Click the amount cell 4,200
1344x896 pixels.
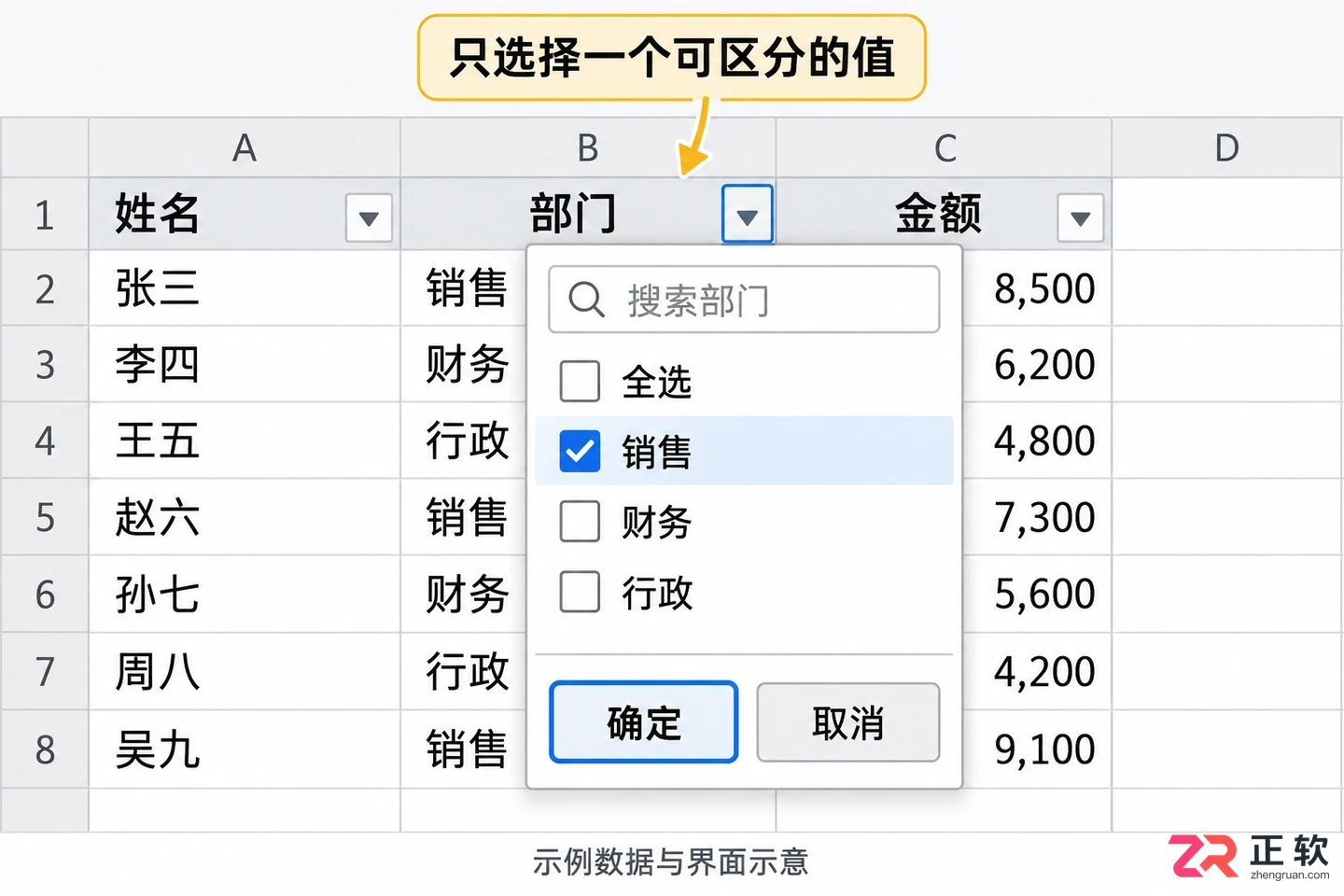pos(1037,672)
